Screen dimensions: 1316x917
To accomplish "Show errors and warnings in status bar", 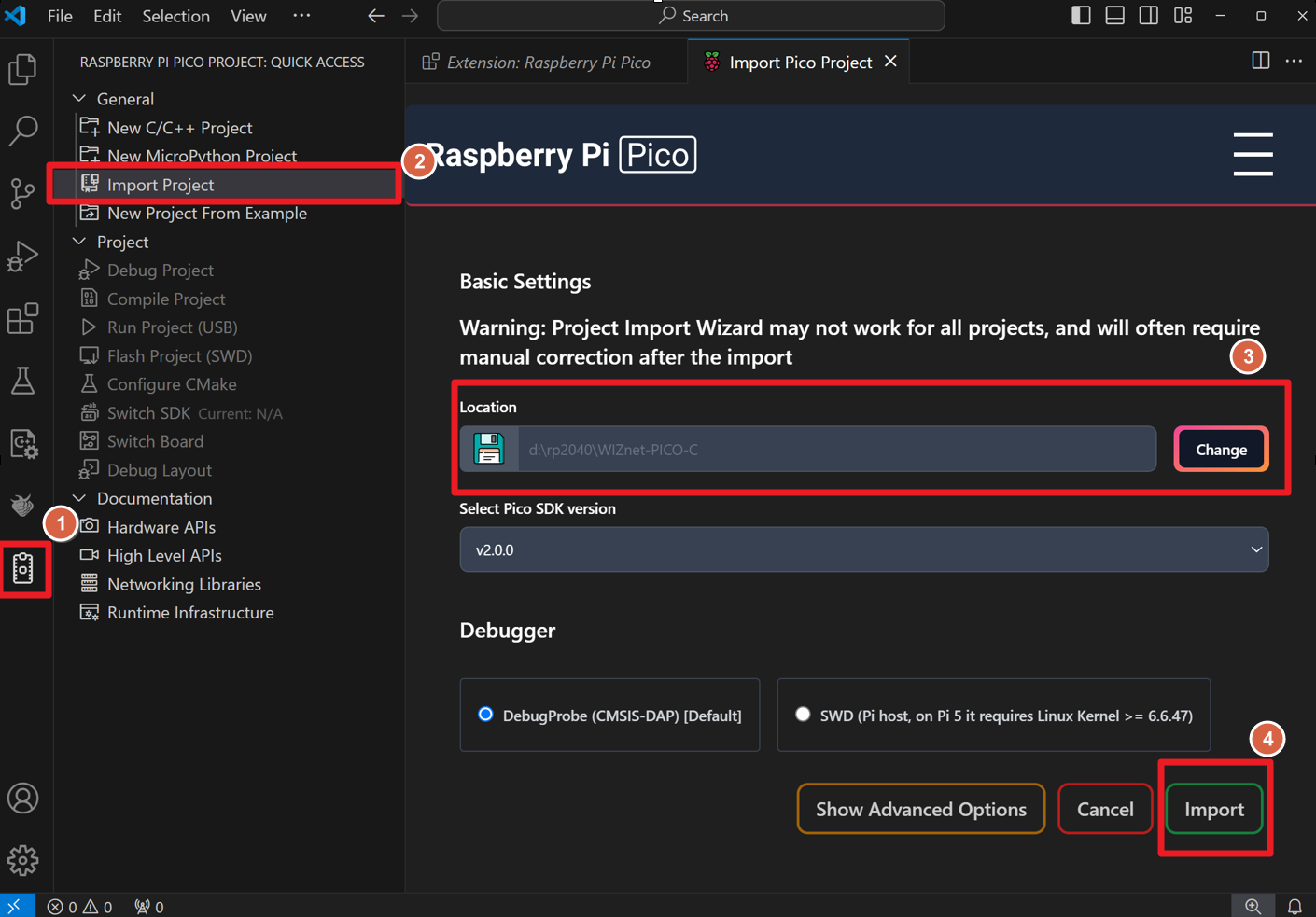I will [x=79, y=906].
